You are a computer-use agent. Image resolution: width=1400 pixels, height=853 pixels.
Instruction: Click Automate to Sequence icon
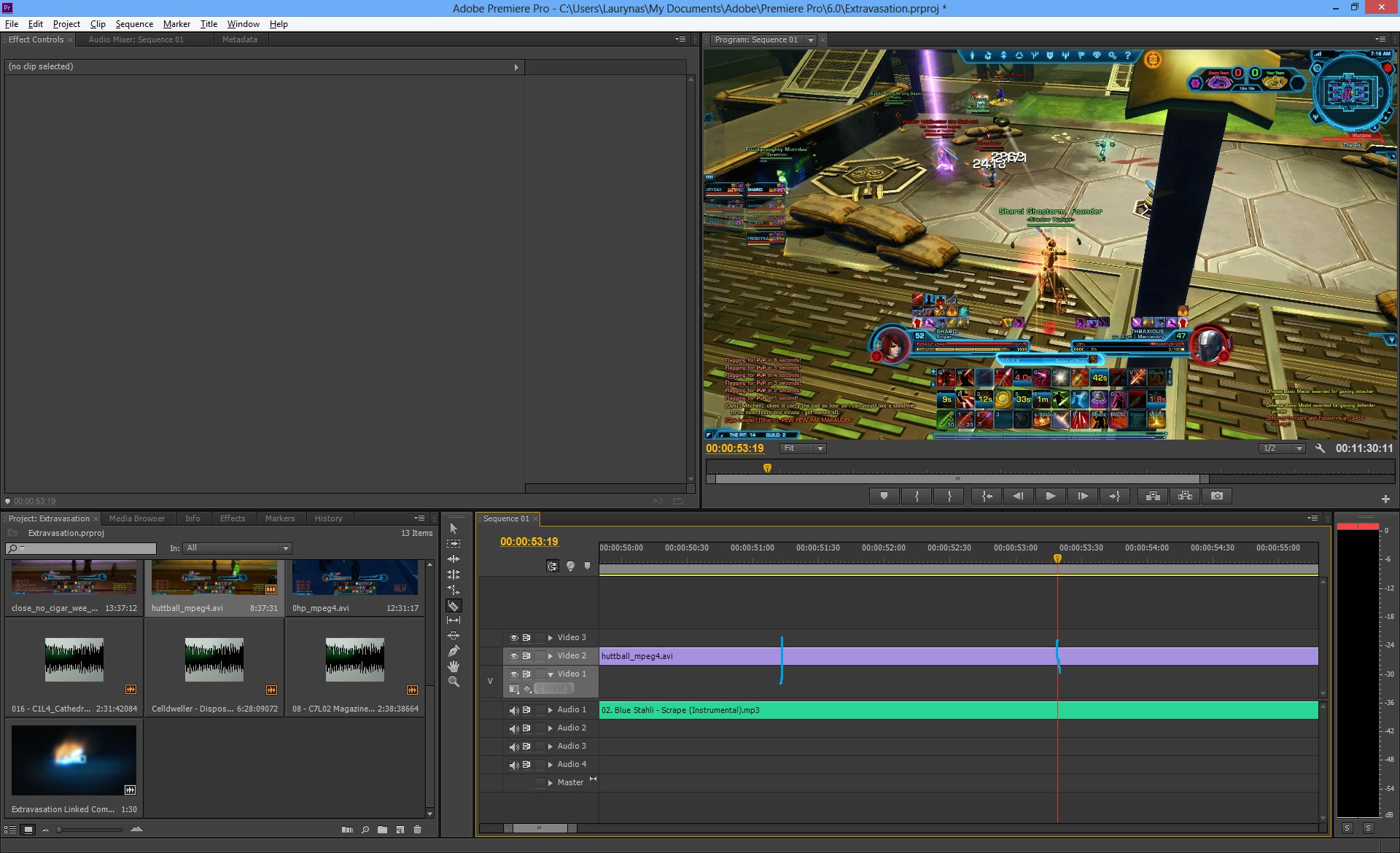click(x=347, y=830)
